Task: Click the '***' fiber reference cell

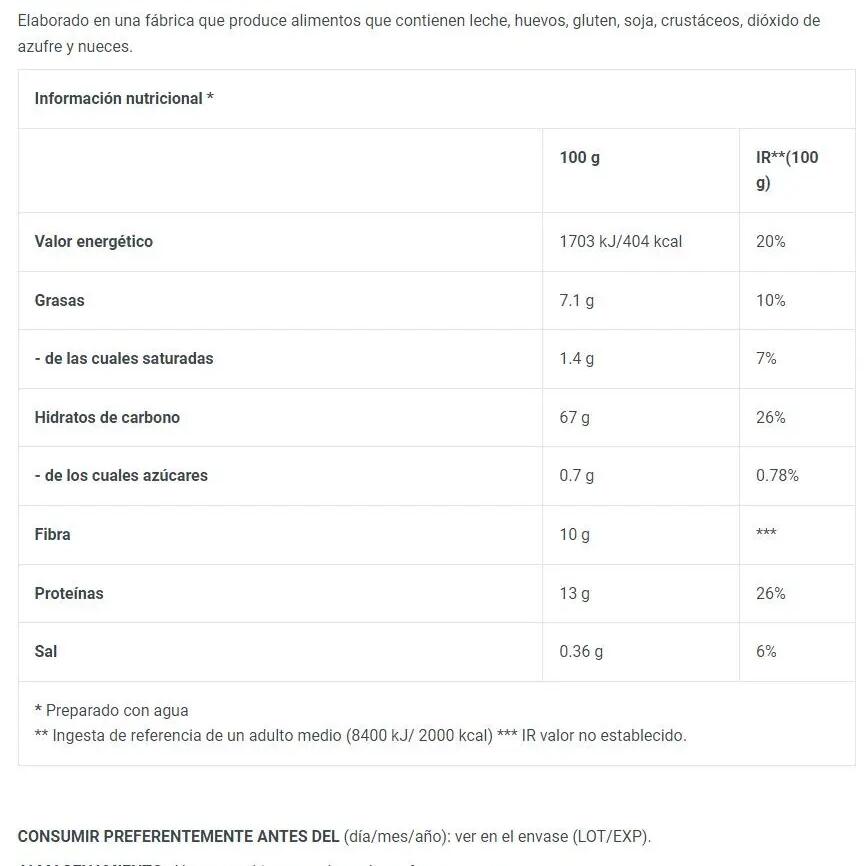Action: 766,534
